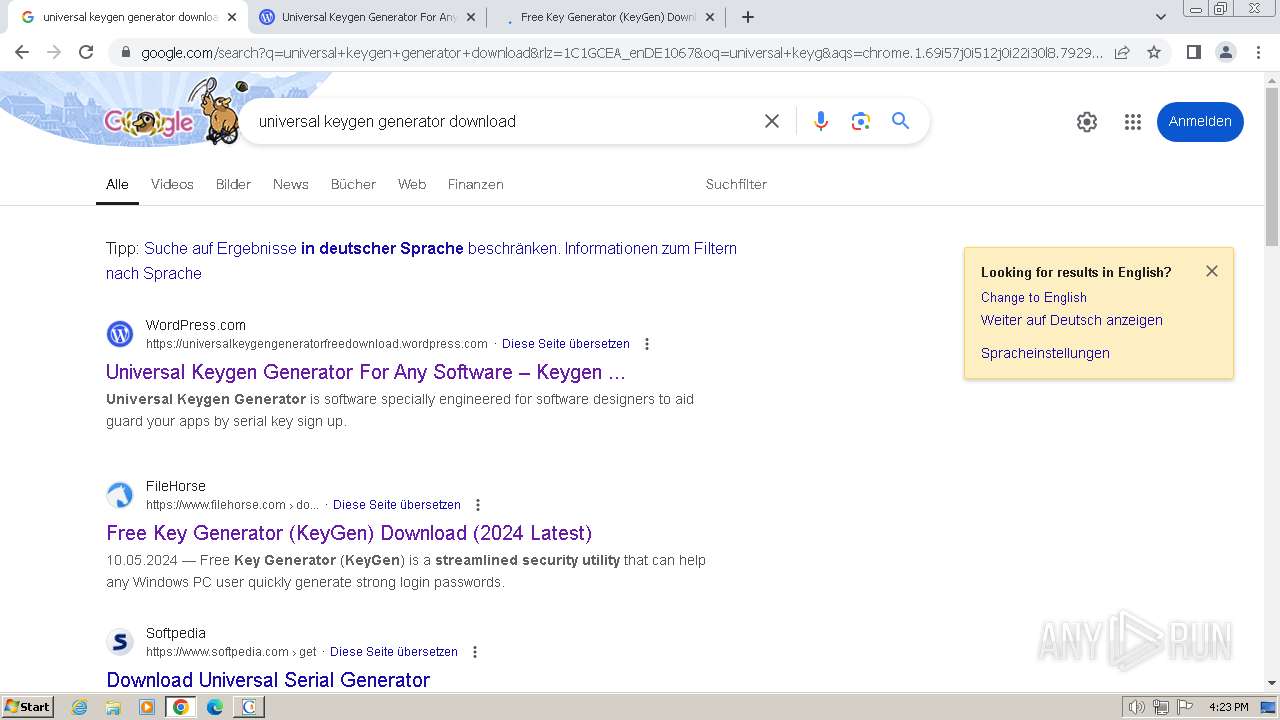Click the WordPress site favicon
1280x720 pixels.
120,334
